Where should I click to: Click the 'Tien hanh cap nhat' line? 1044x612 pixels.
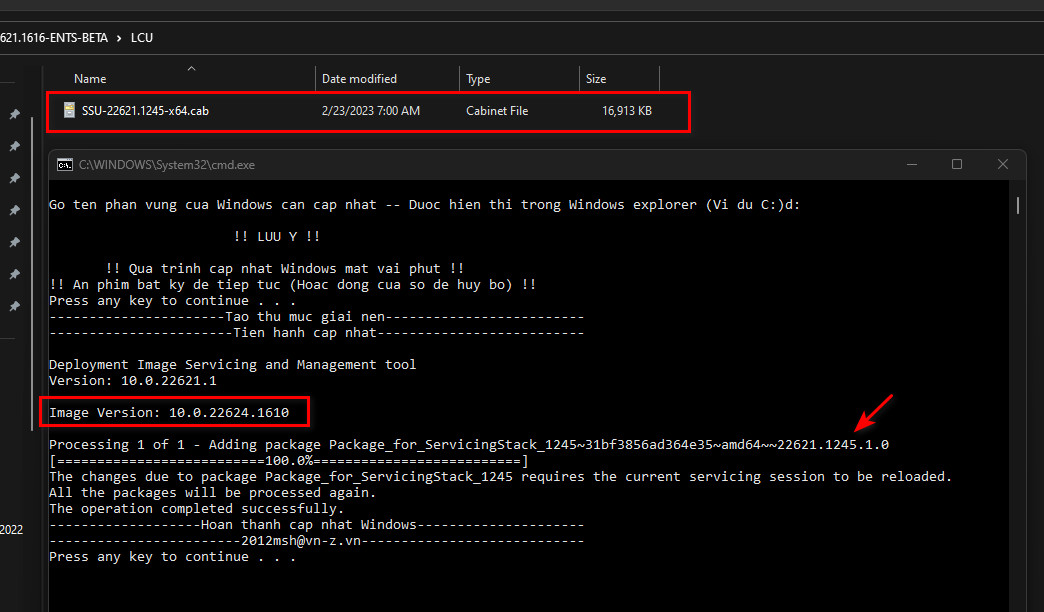[316, 333]
